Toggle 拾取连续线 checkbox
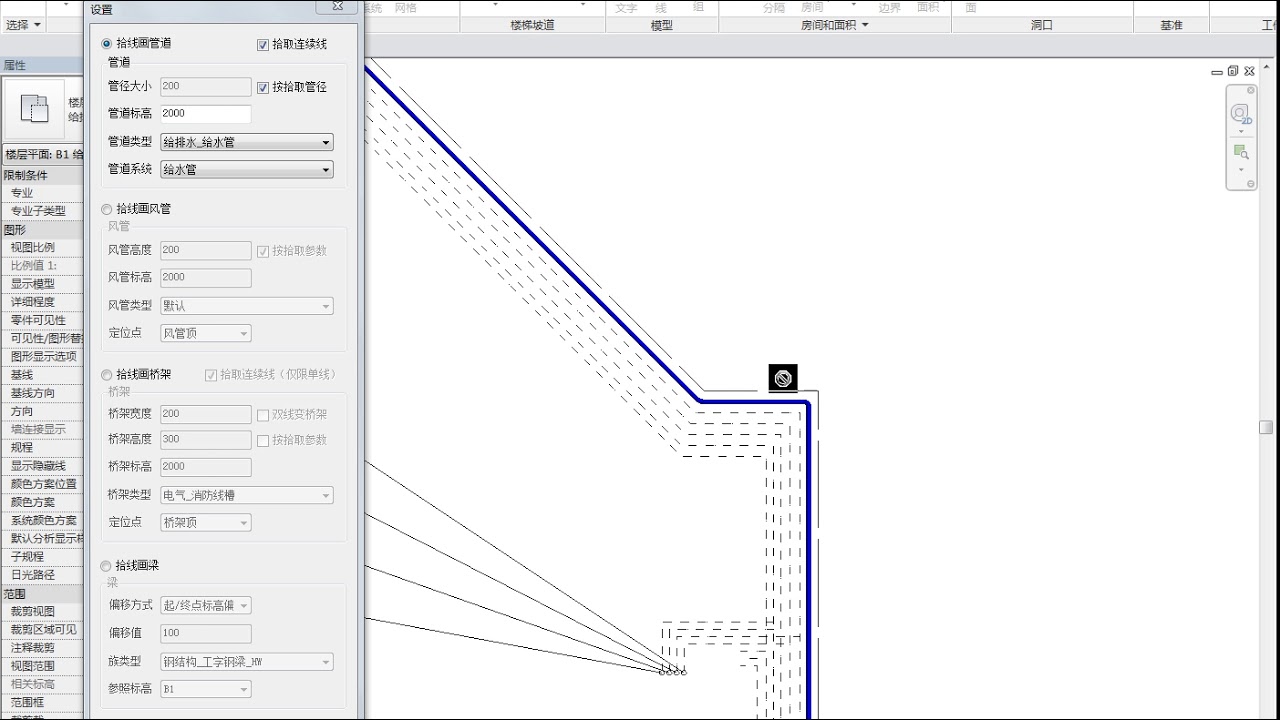This screenshot has height=720, width=1280. click(263, 45)
